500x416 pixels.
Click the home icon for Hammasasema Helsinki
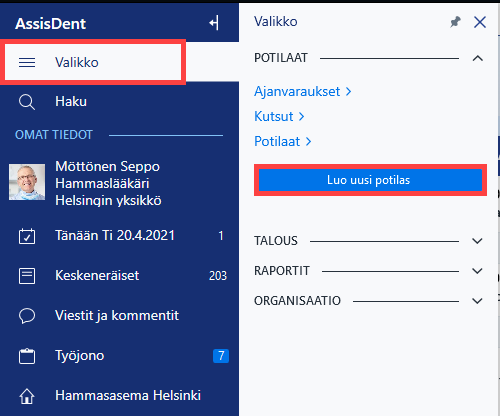[x=27, y=396]
